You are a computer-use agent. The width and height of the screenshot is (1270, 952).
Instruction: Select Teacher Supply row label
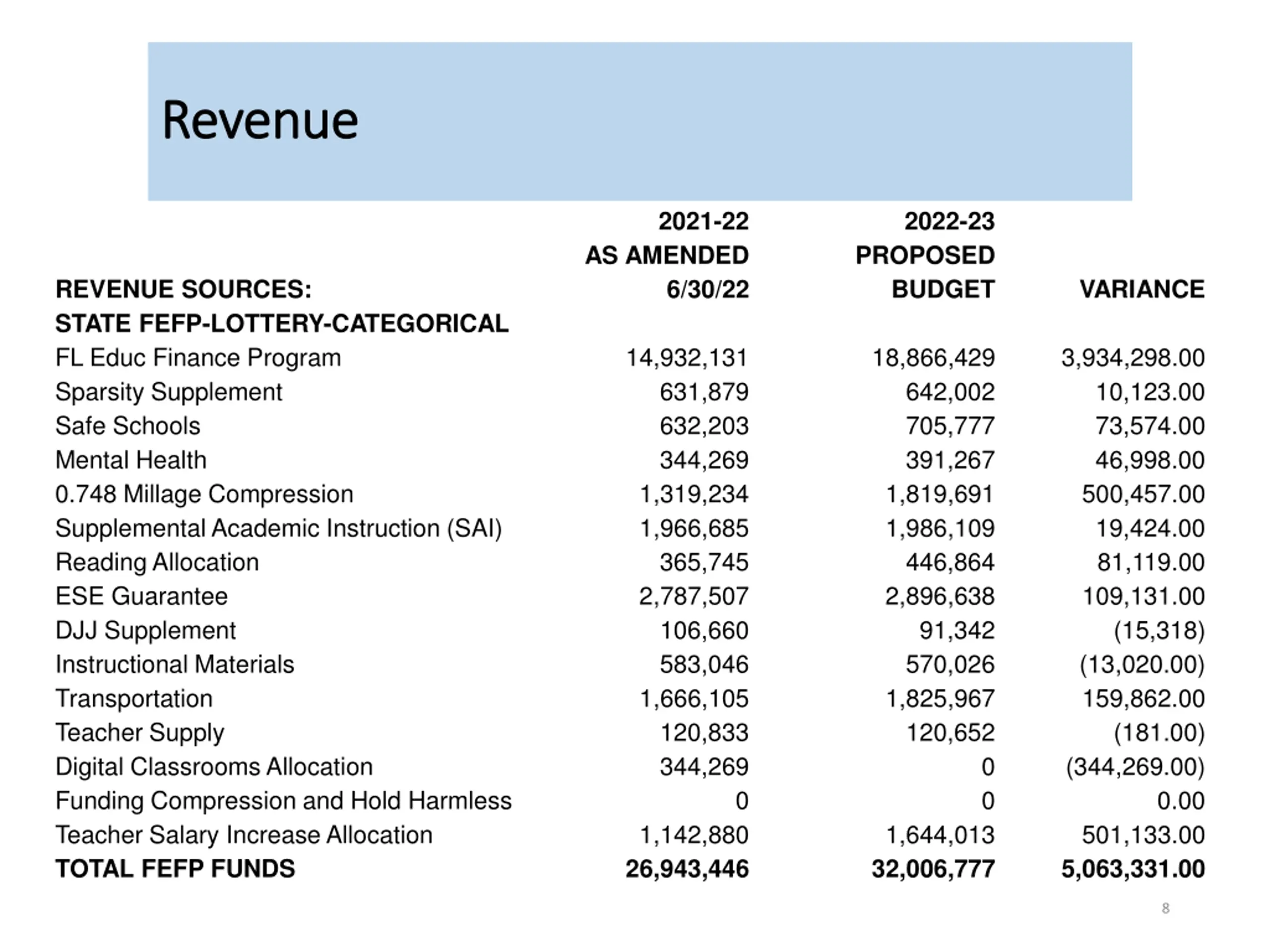coord(140,733)
